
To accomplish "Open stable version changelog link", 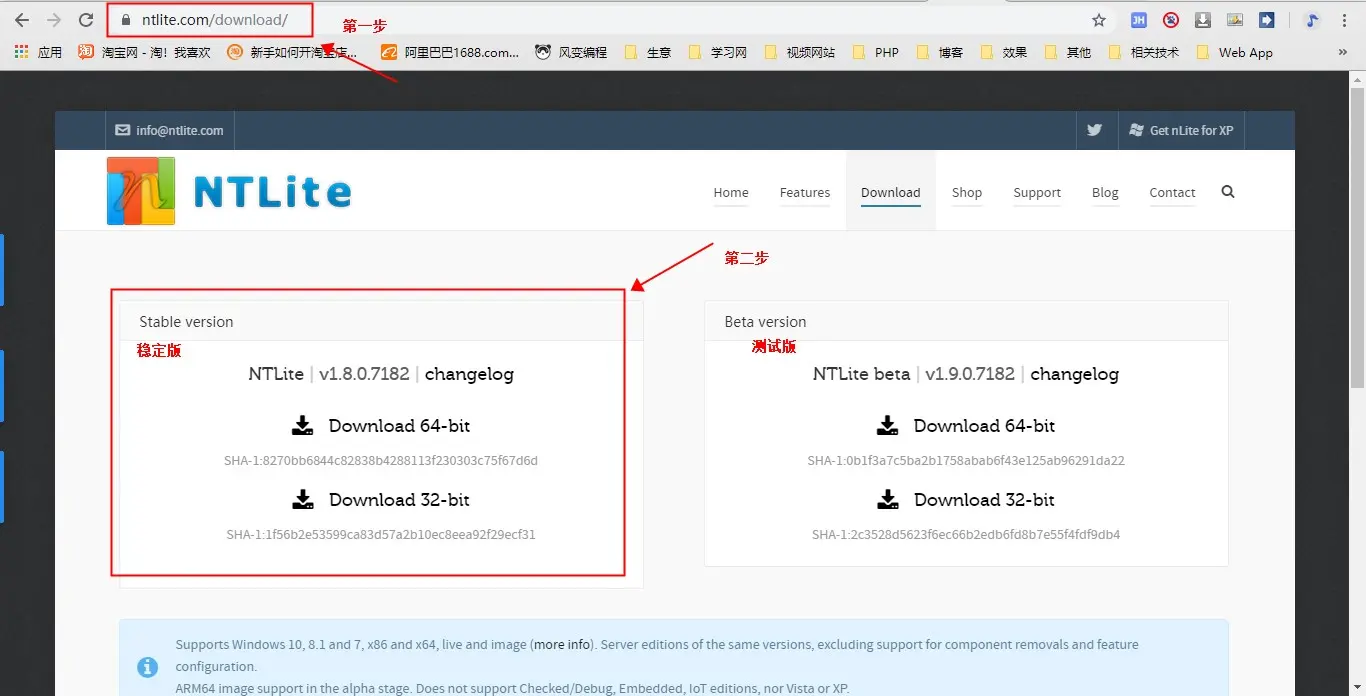I will [469, 374].
